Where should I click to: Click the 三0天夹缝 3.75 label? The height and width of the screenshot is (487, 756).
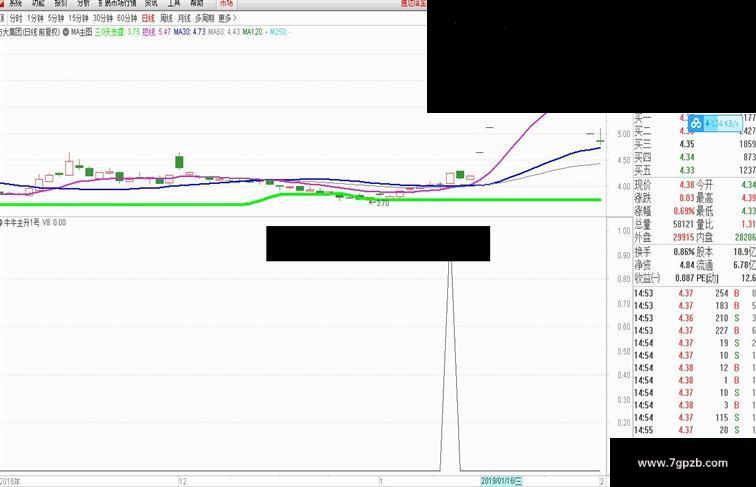pos(117,32)
